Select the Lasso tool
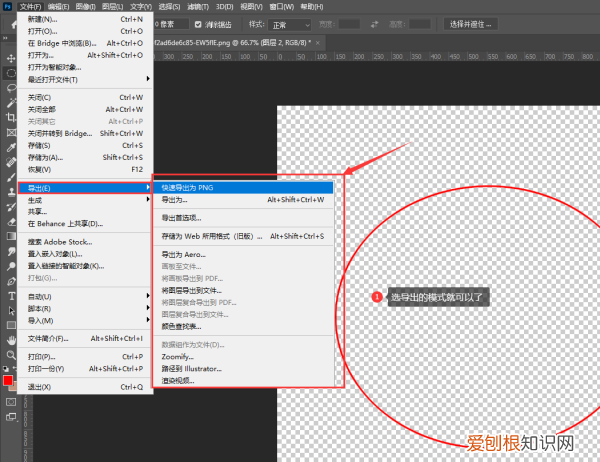600x462 pixels. (x=11, y=88)
